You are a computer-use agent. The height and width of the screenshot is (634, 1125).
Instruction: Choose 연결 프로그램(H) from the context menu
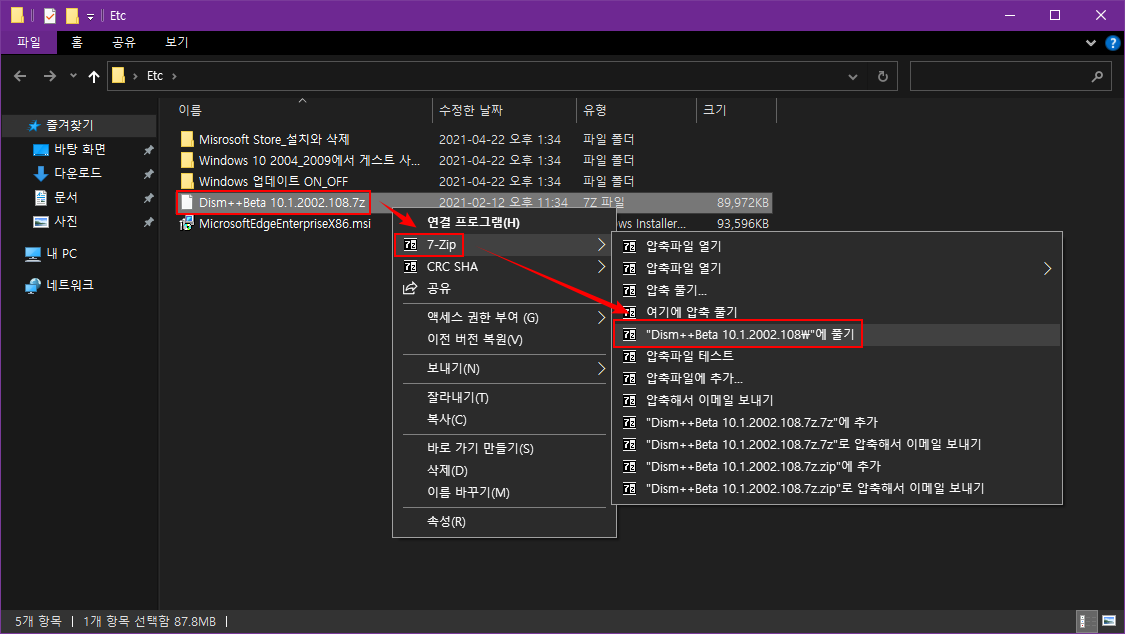pos(504,222)
